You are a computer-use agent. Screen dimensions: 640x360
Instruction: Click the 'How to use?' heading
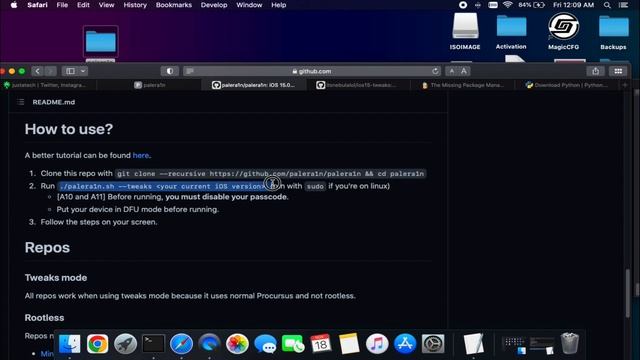coord(69,129)
